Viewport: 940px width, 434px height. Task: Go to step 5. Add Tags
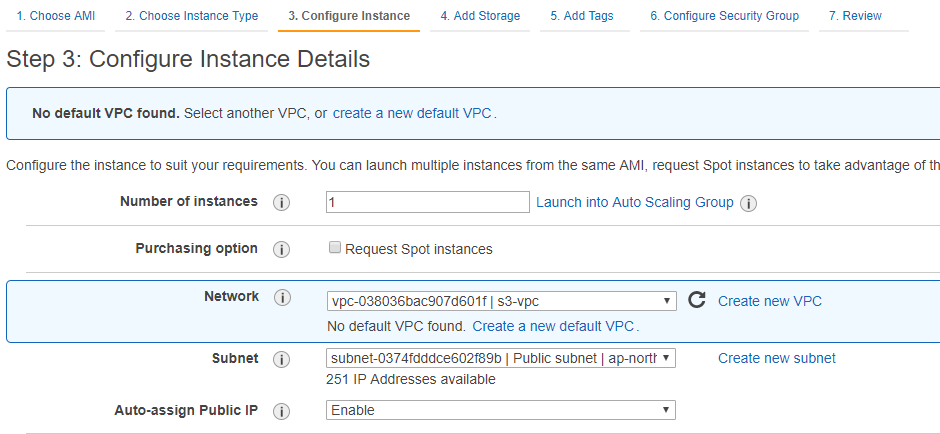(x=582, y=16)
